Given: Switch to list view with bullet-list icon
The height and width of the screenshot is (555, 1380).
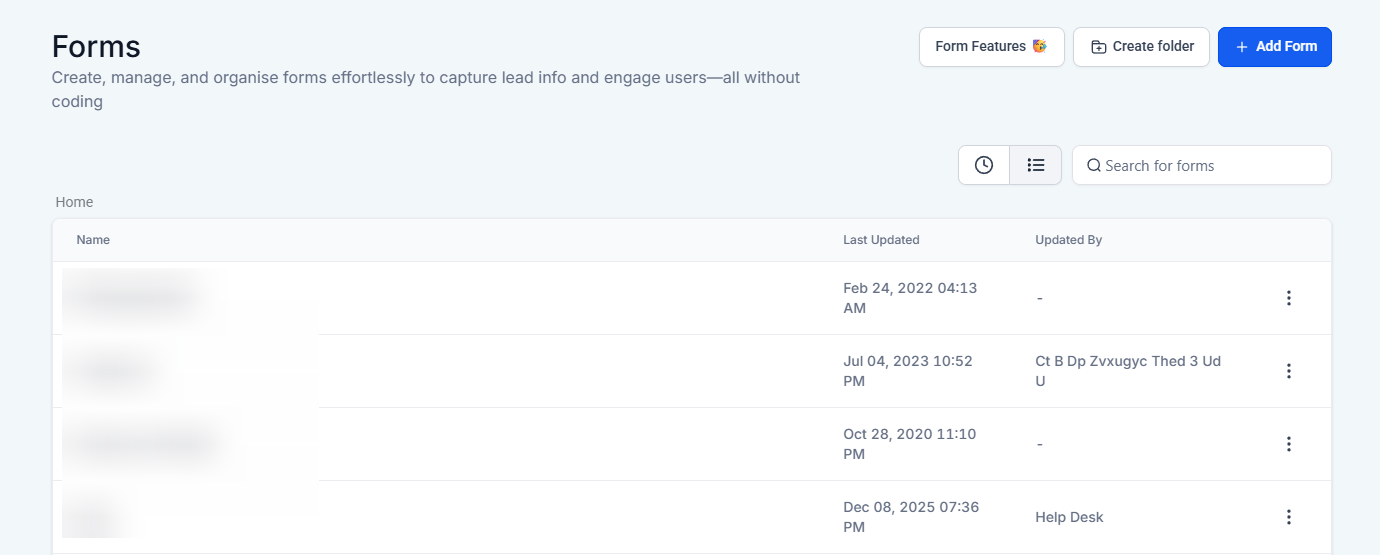Looking at the screenshot, I should (1036, 165).
